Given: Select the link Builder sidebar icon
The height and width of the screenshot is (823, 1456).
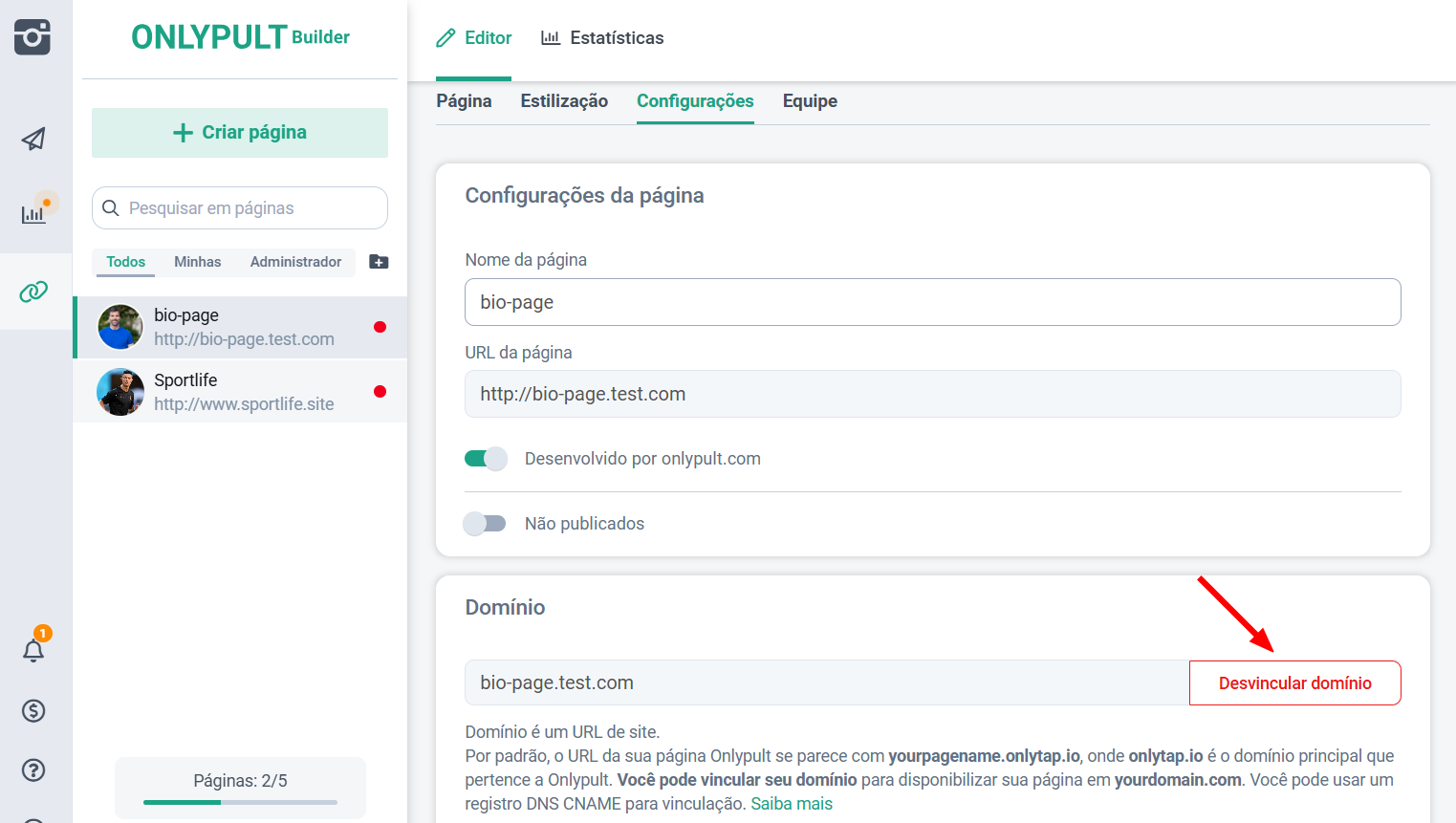Looking at the screenshot, I should [33, 292].
